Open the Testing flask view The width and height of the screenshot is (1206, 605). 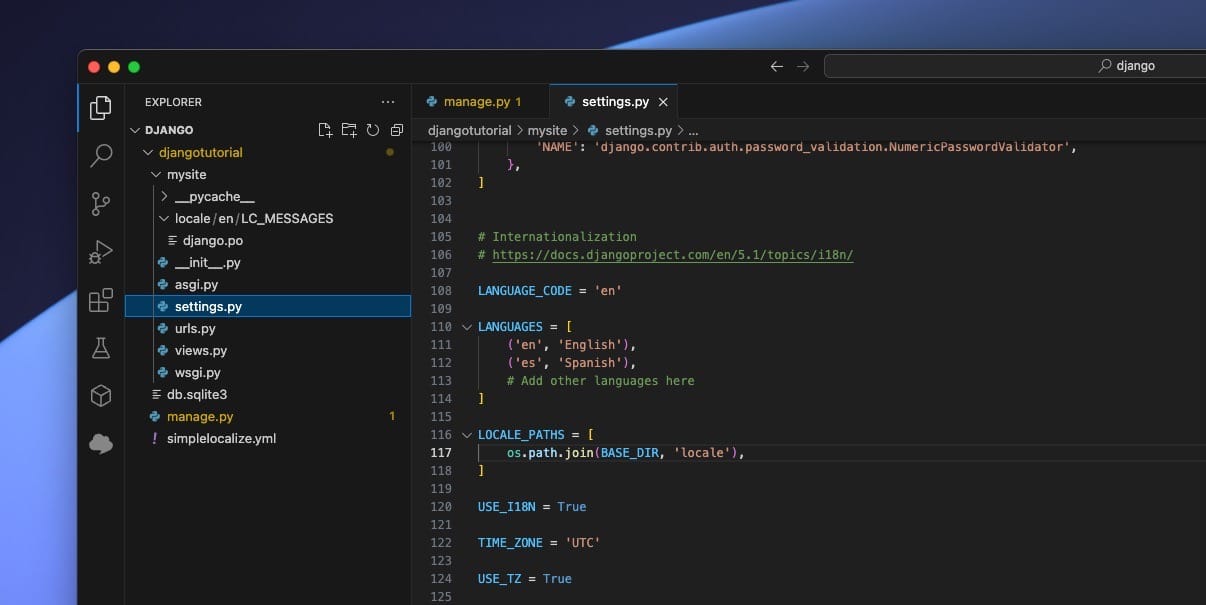click(x=101, y=348)
